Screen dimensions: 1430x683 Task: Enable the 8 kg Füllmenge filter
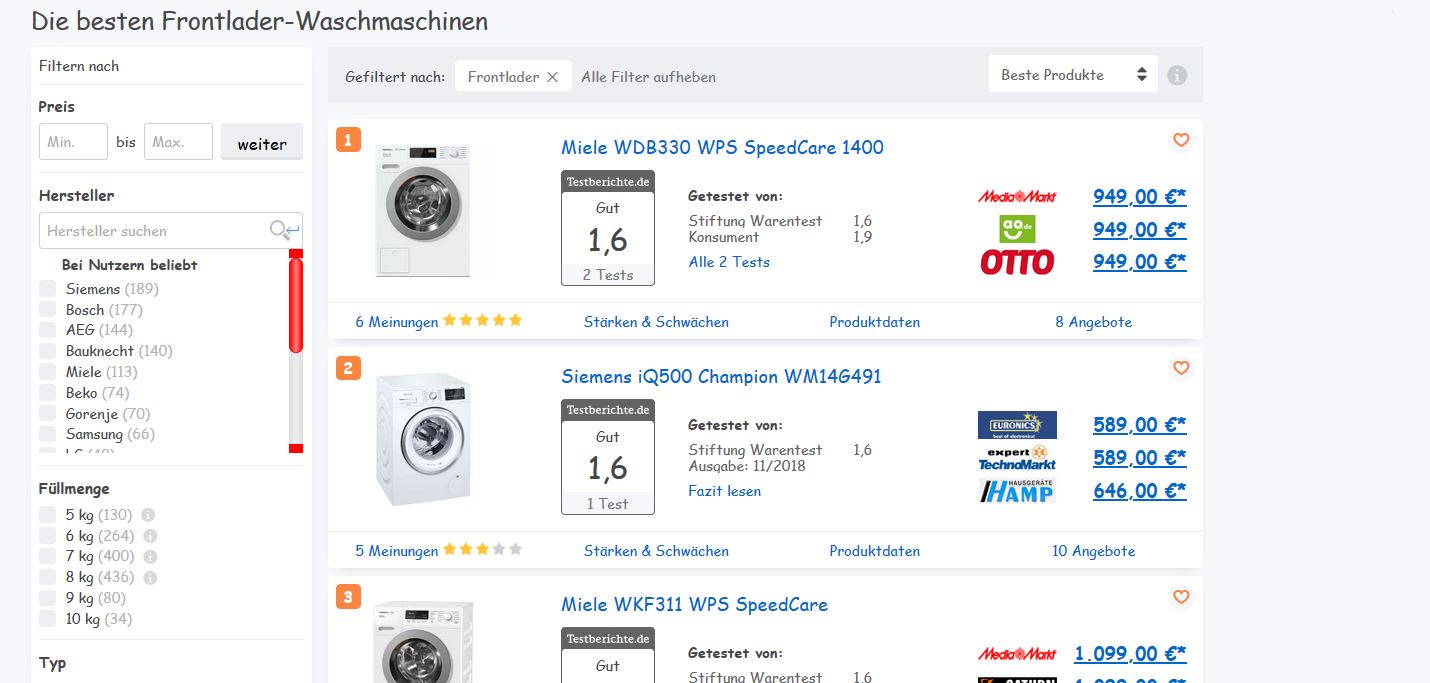(47, 577)
